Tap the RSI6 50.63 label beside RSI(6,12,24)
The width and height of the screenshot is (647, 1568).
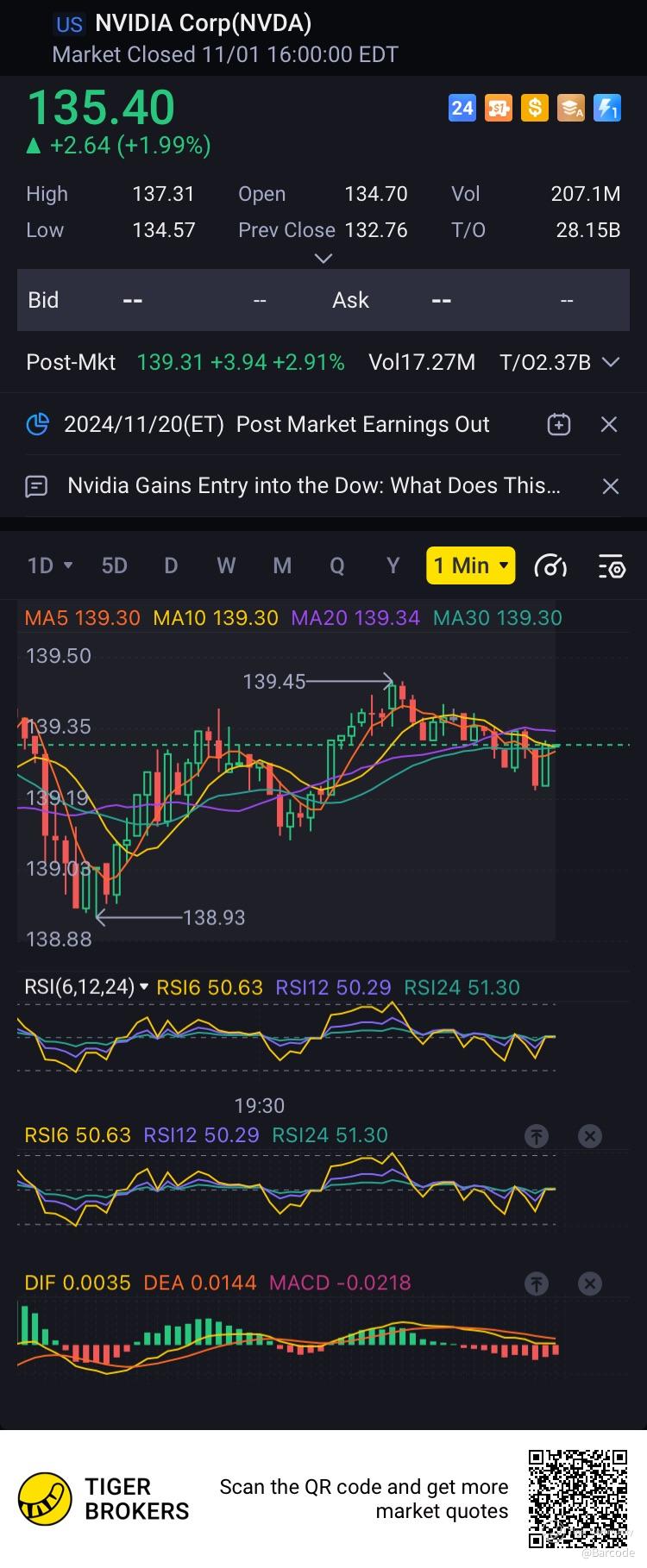coord(210,987)
